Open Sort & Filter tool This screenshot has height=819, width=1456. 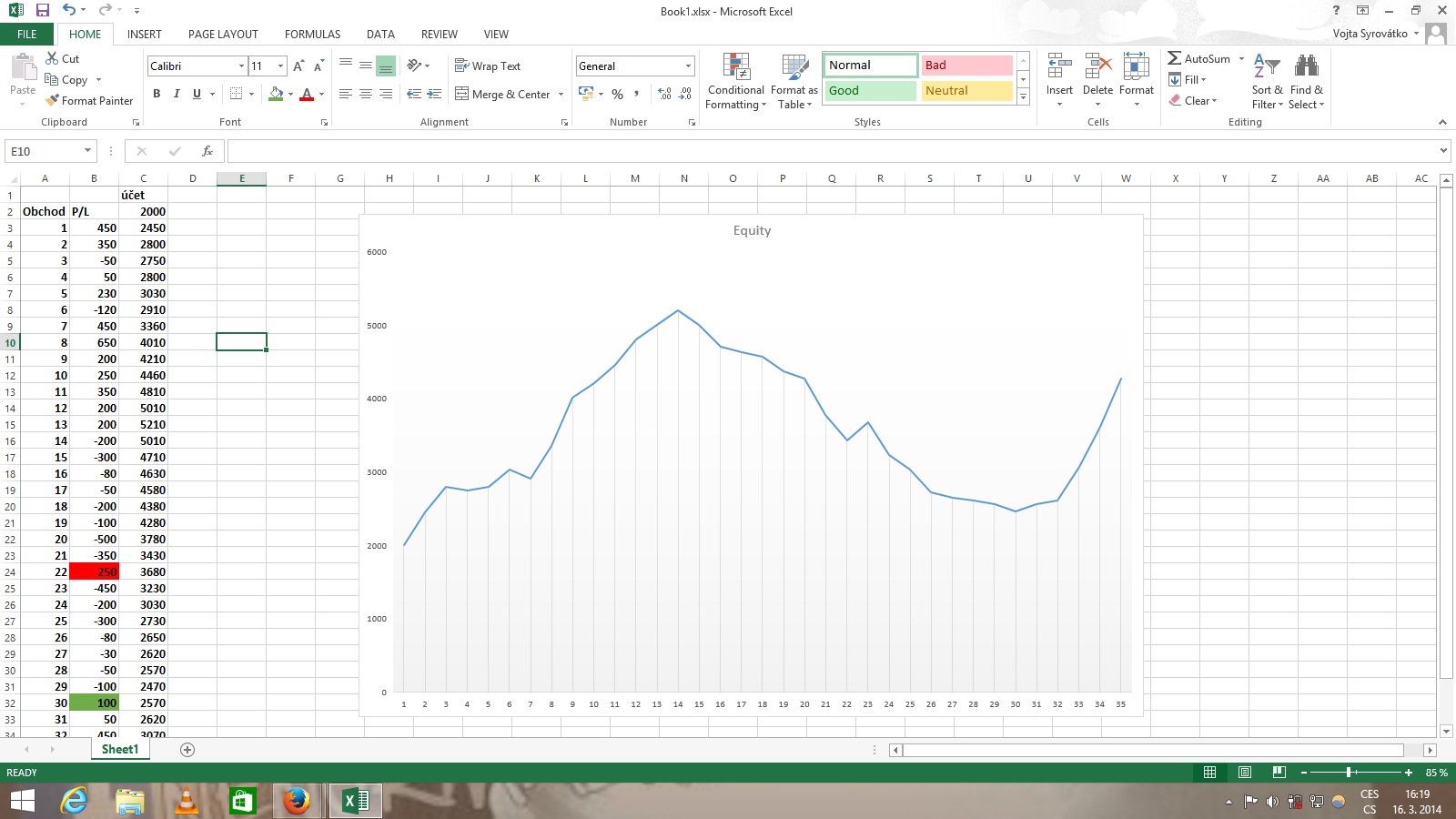pyautogui.click(x=1267, y=82)
